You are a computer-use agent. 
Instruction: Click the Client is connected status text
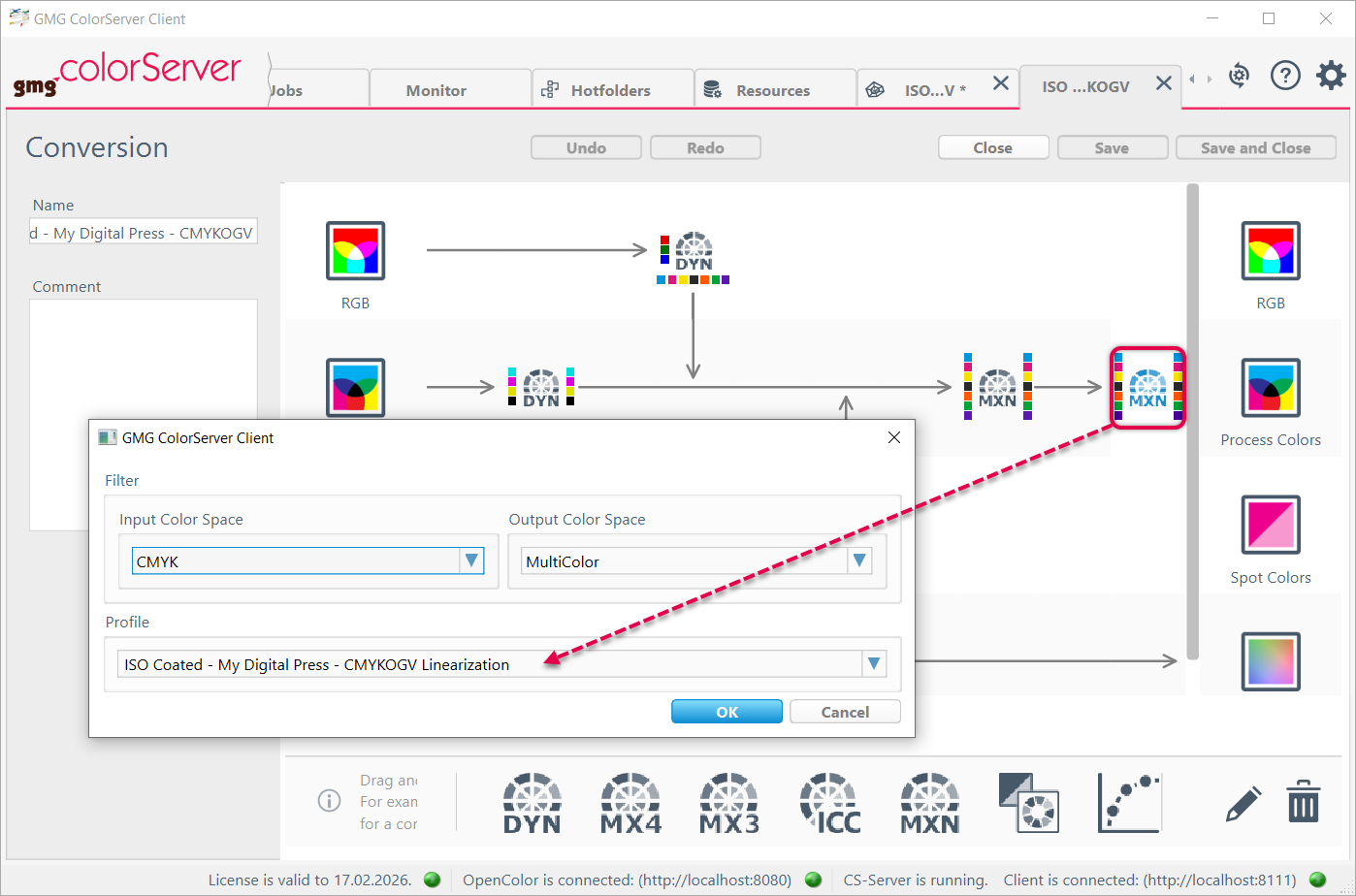[x=1149, y=880]
